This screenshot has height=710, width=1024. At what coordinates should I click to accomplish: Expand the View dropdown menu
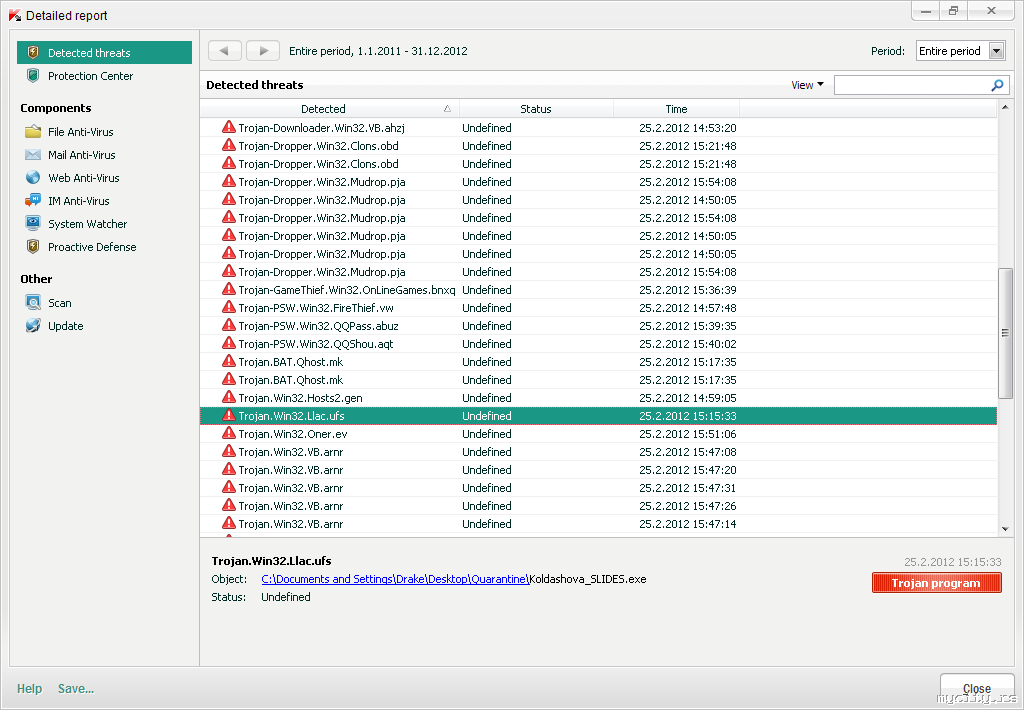click(807, 85)
